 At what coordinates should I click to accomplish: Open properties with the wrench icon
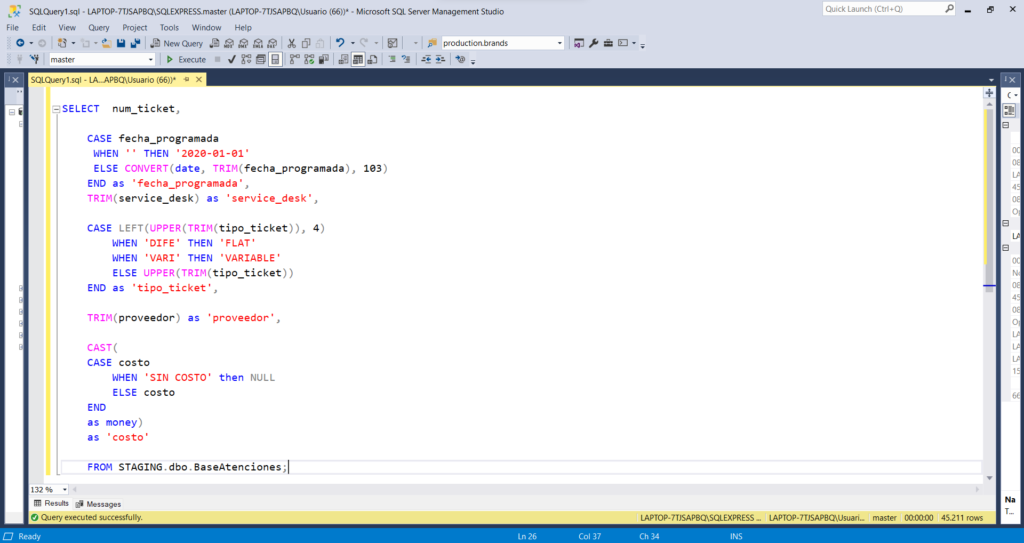(593, 43)
